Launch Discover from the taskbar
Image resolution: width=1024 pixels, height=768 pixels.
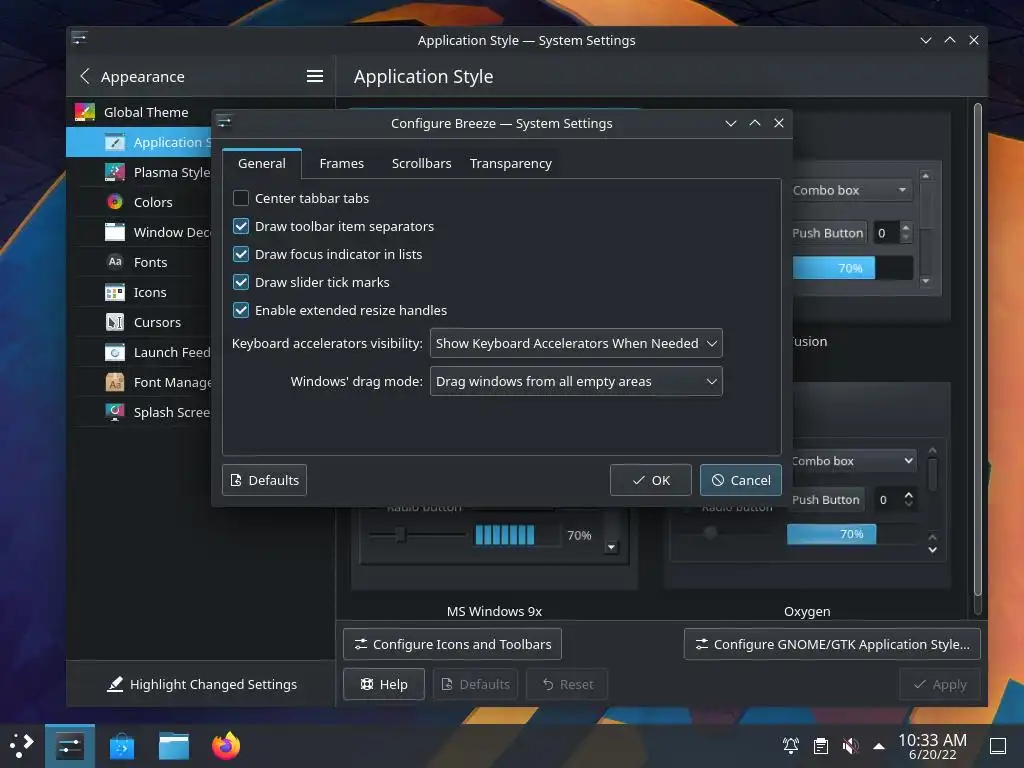pos(121,746)
